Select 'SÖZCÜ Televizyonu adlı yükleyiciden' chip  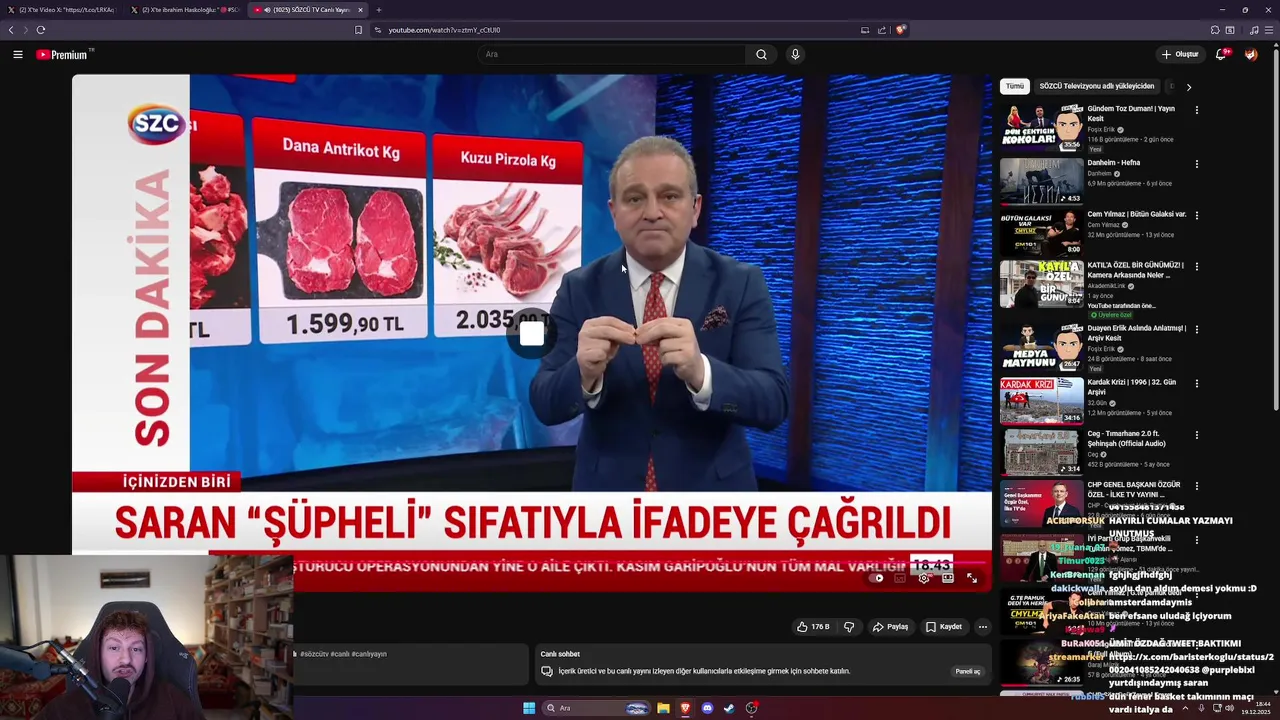pyautogui.click(x=1096, y=86)
